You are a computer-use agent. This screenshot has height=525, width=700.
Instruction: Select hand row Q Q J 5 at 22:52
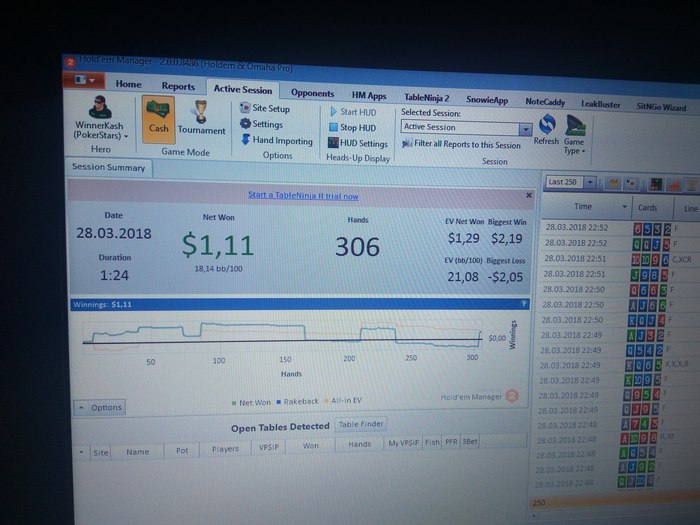pyautogui.click(x=621, y=244)
